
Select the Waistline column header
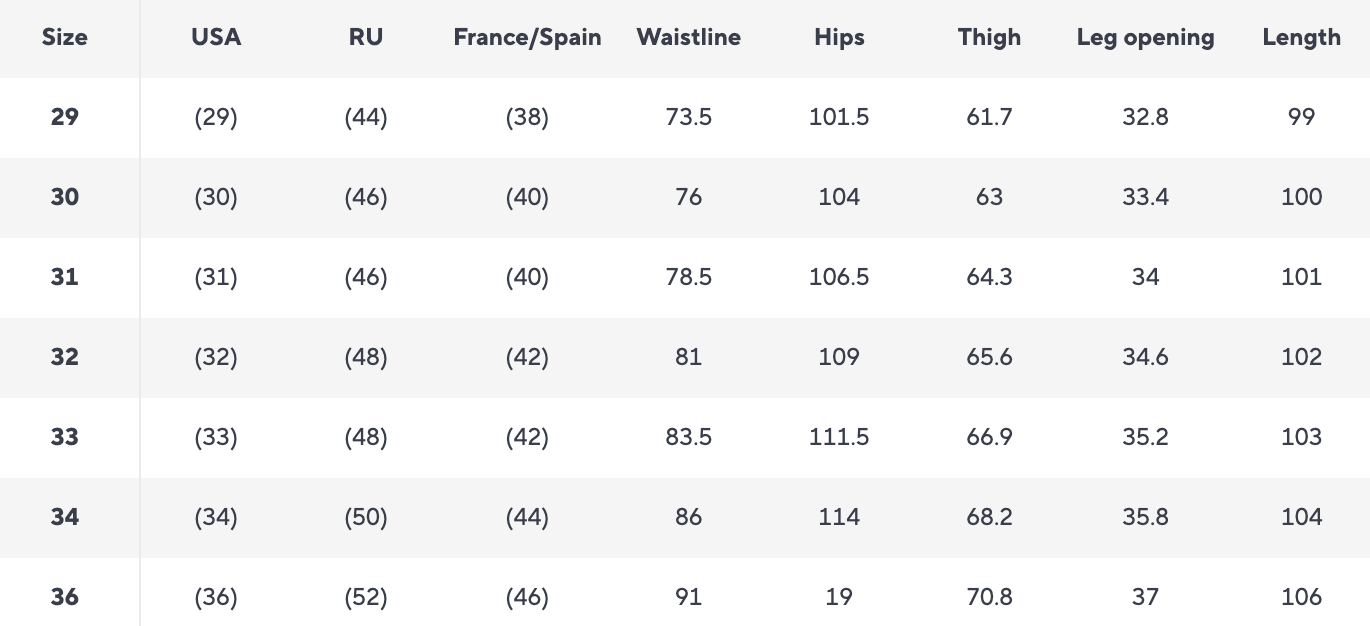[688, 38]
